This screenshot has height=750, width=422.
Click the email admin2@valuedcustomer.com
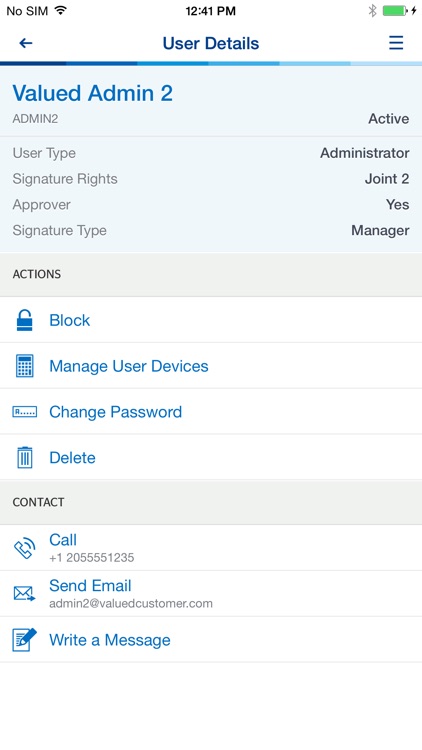pyautogui.click(x=131, y=604)
